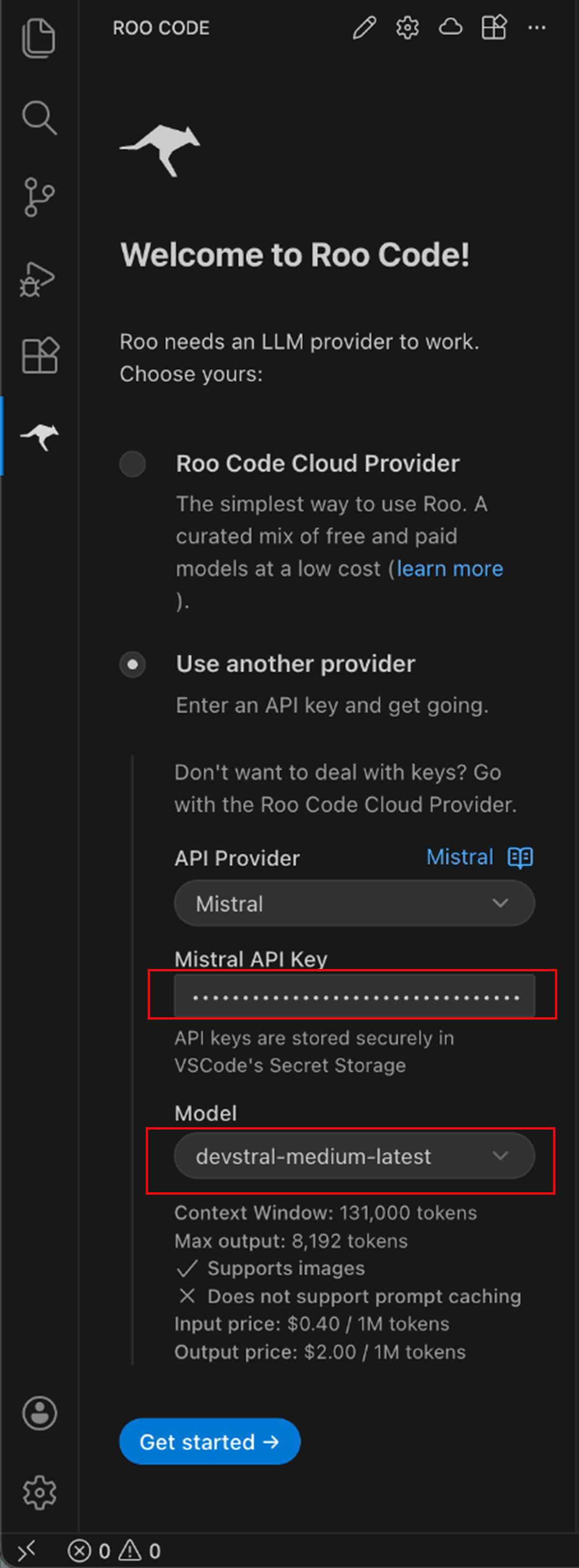Open the Explorer view in activity bar
579x1568 pixels.
click(39, 39)
